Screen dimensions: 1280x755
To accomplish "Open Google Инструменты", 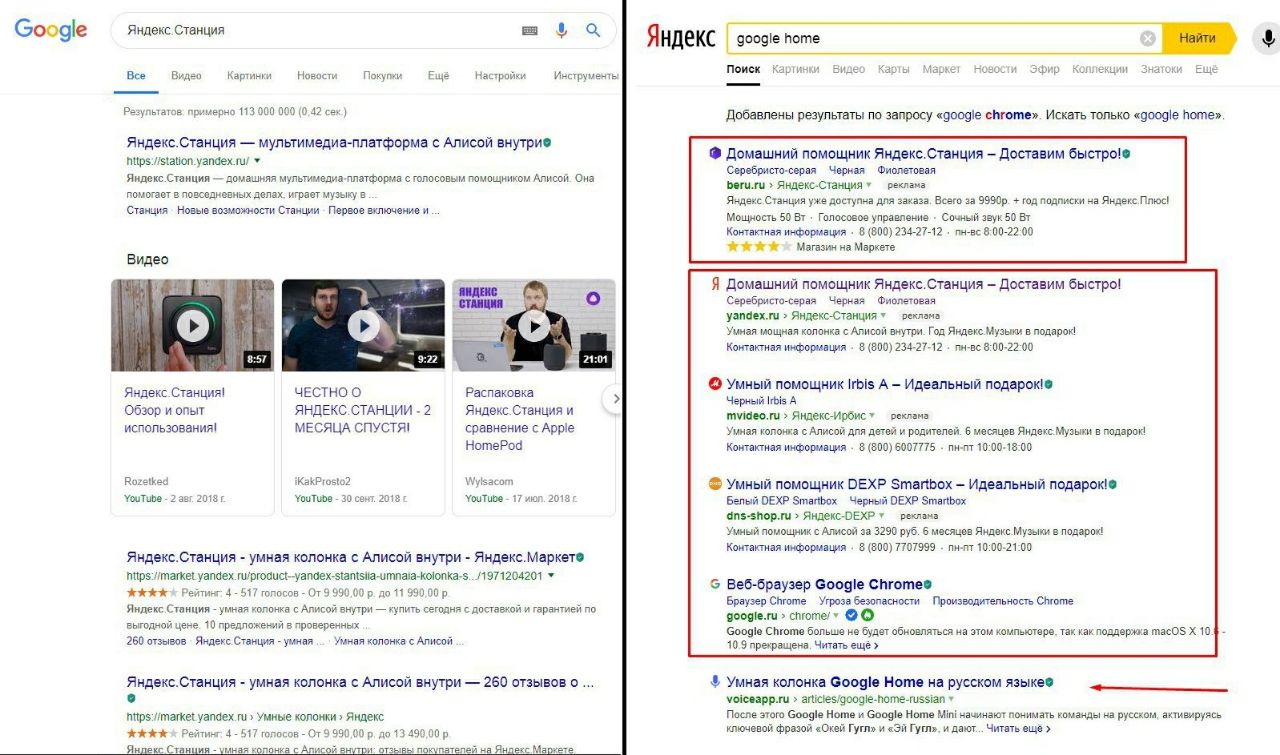I will click(x=586, y=76).
